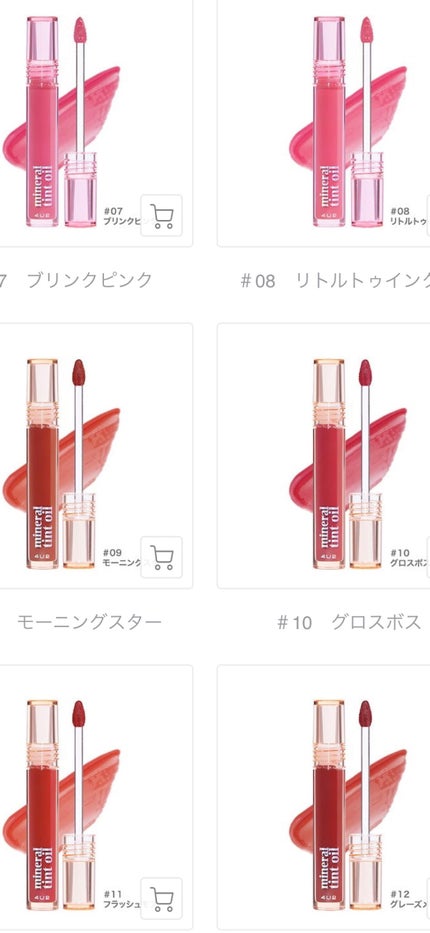The height and width of the screenshot is (933, 430).
Task: View the #09 mineral tint oil tube
Action: (x=42, y=463)
